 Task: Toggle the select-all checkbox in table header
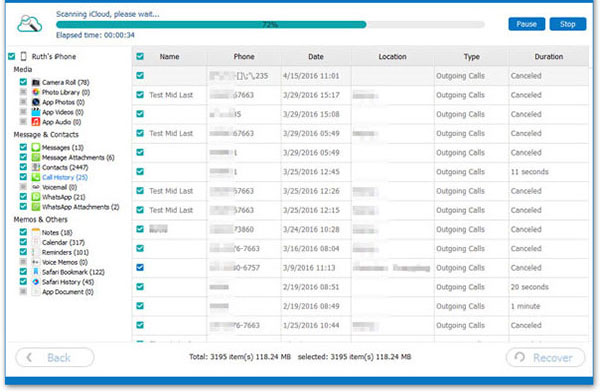pyautogui.click(x=140, y=56)
